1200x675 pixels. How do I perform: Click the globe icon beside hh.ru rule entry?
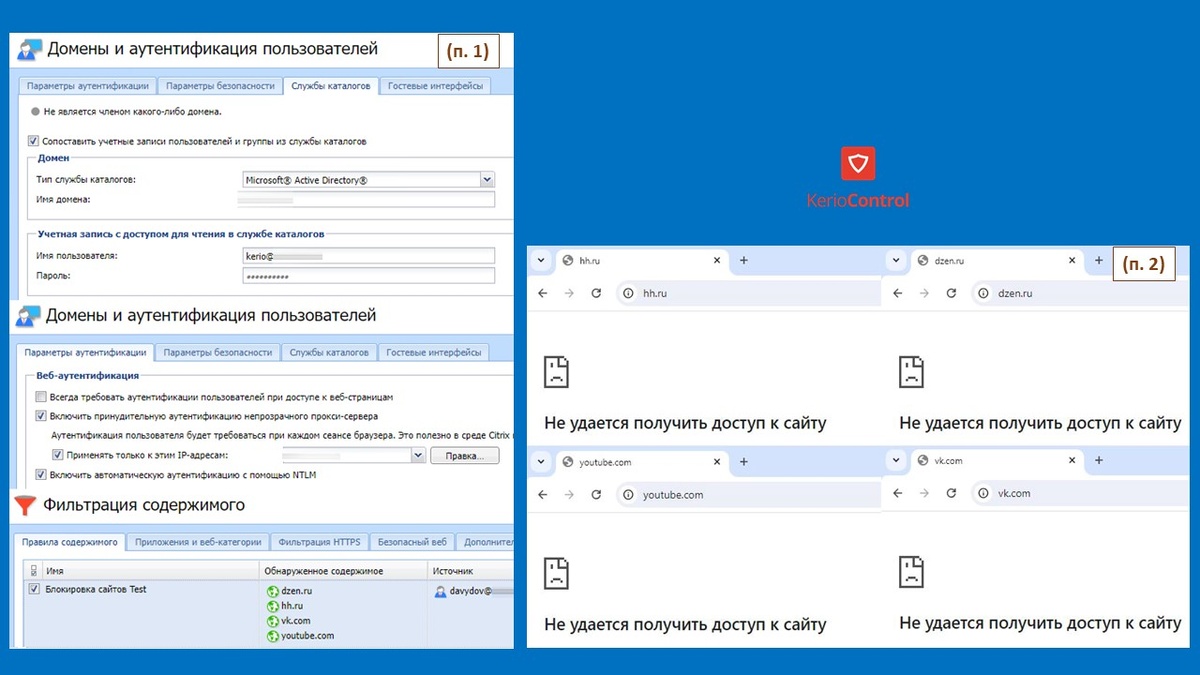click(x=272, y=606)
